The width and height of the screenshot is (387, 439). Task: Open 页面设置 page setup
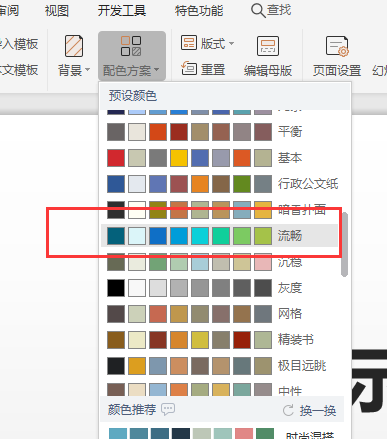(x=337, y=57)
